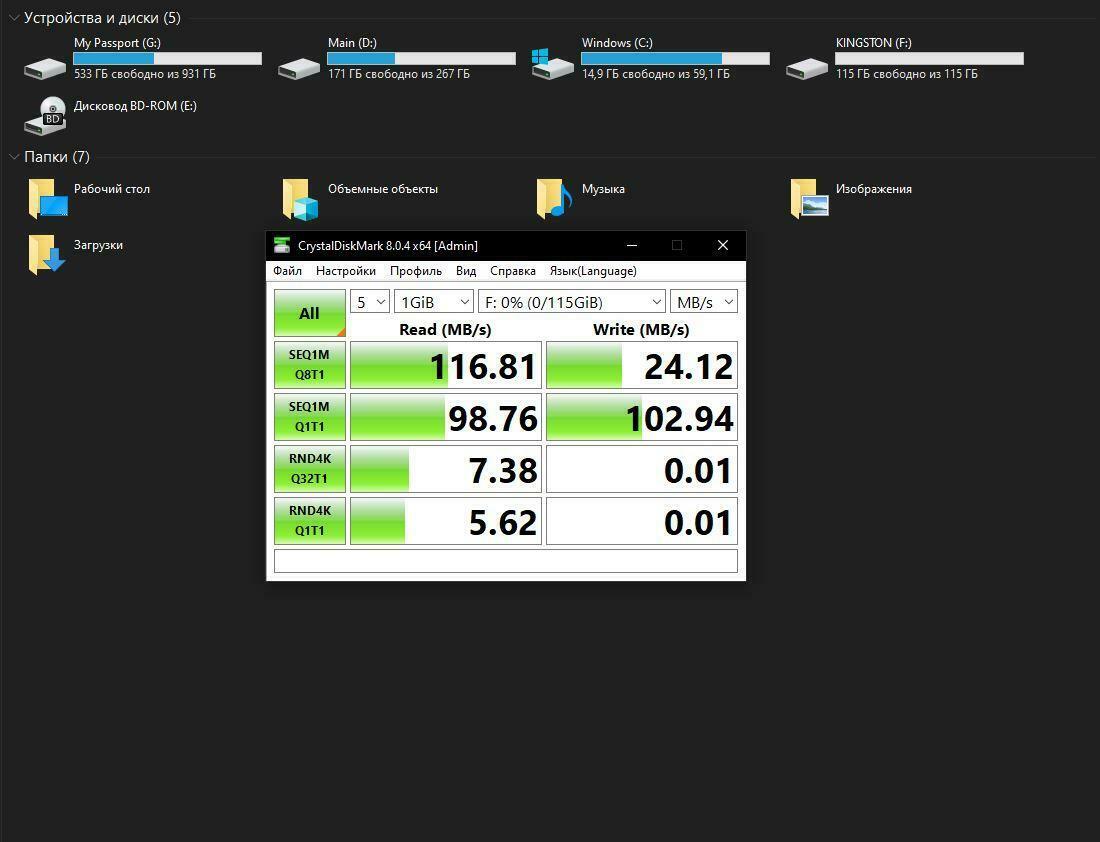
Task: Open the Настройки menu
Action: [346, 271]
